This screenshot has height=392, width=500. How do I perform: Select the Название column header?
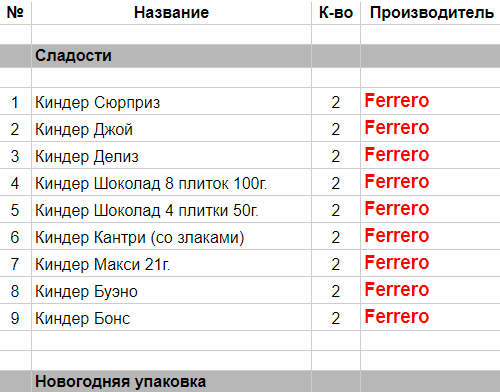coord(171,13)
